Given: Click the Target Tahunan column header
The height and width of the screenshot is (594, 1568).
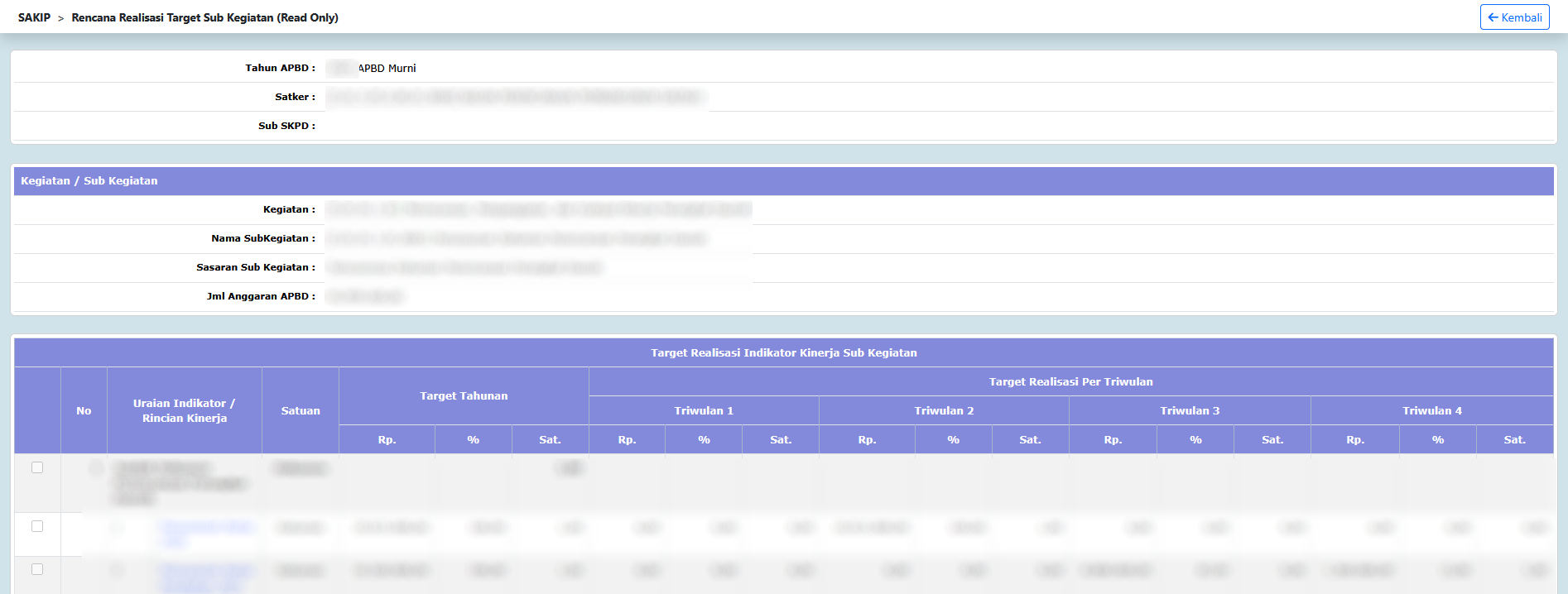Looking at the screenshot, I should tap(464, 395).
